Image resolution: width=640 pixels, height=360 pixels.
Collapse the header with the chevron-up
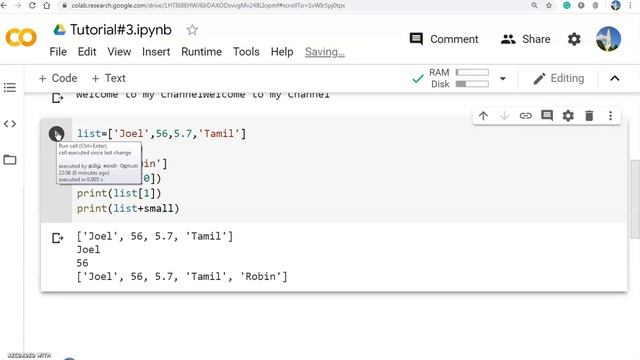[615, 78]
